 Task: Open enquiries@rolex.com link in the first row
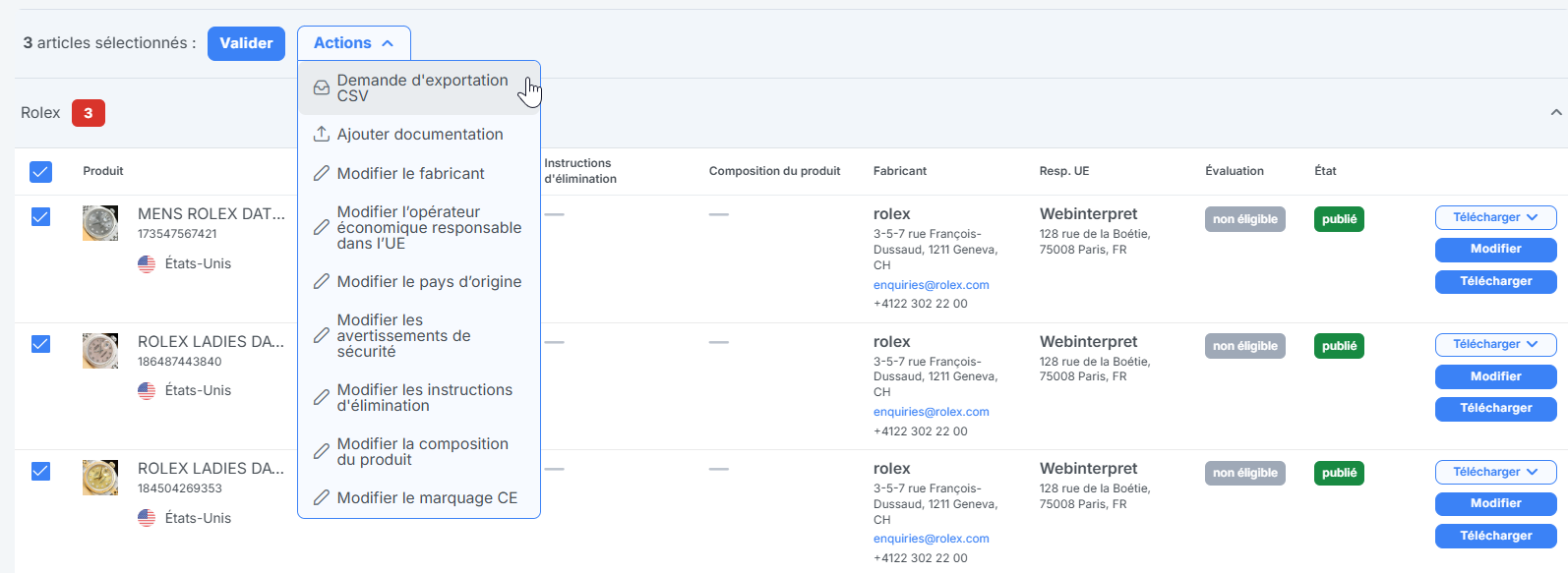click(931, 285)
